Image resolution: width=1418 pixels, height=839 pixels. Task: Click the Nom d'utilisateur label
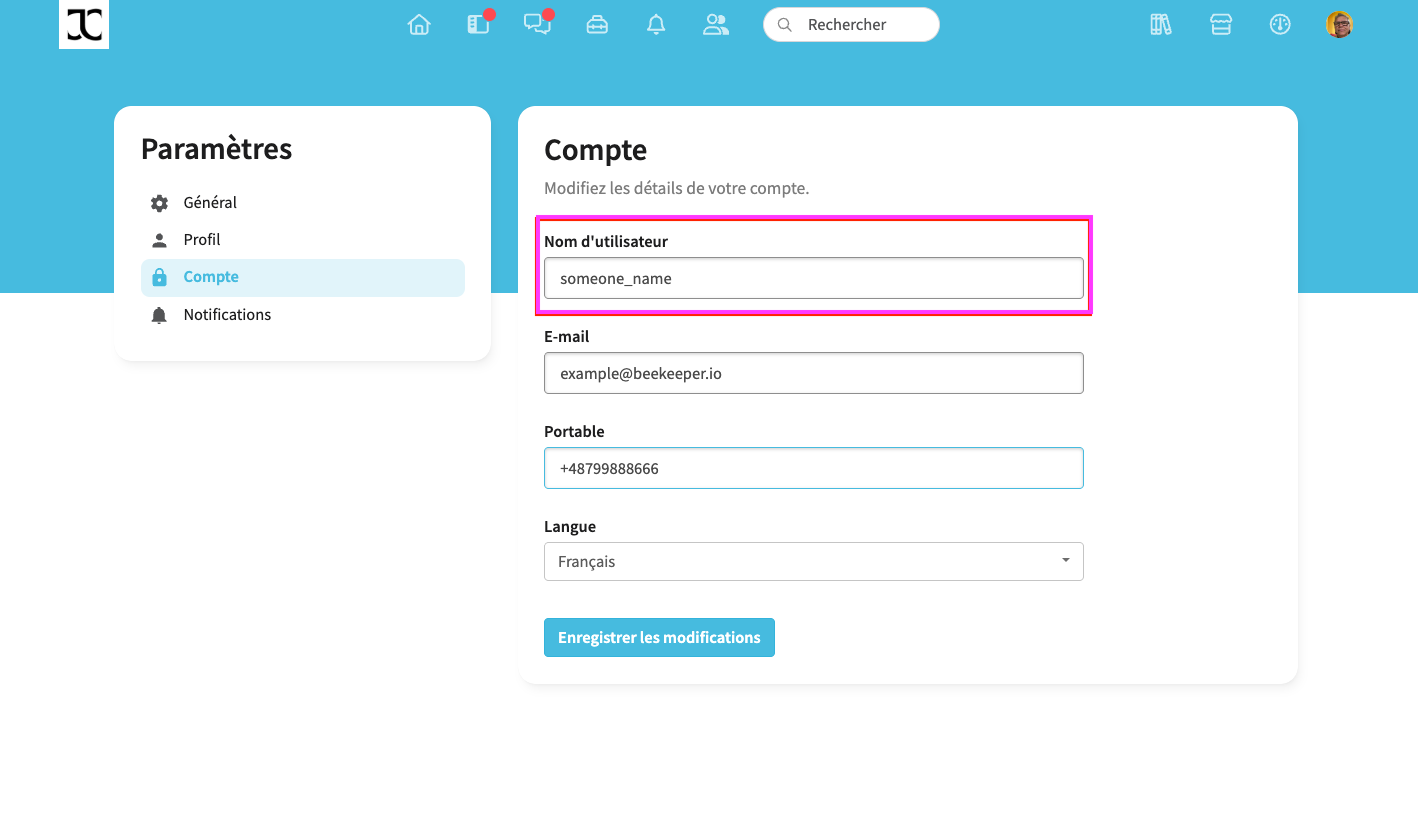(x=606, y=242)
